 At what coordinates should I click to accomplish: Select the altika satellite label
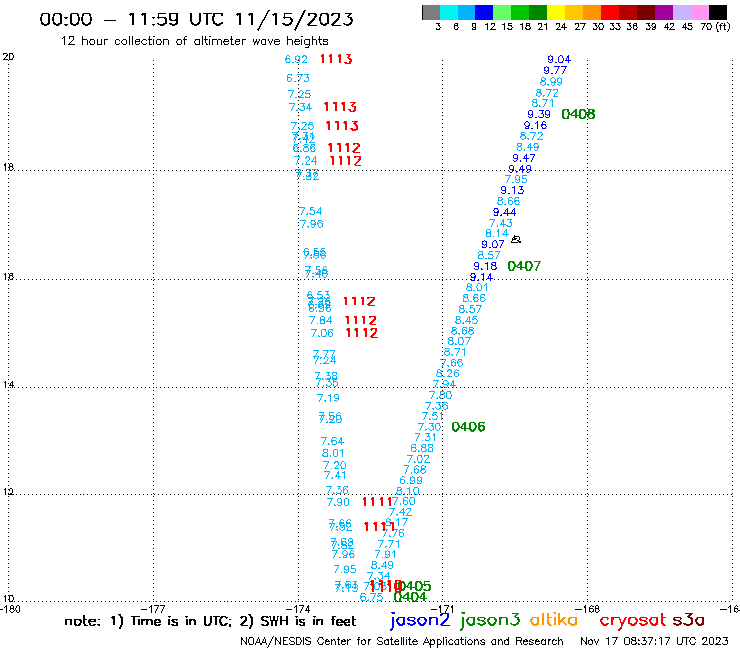[x=554, y=620]
